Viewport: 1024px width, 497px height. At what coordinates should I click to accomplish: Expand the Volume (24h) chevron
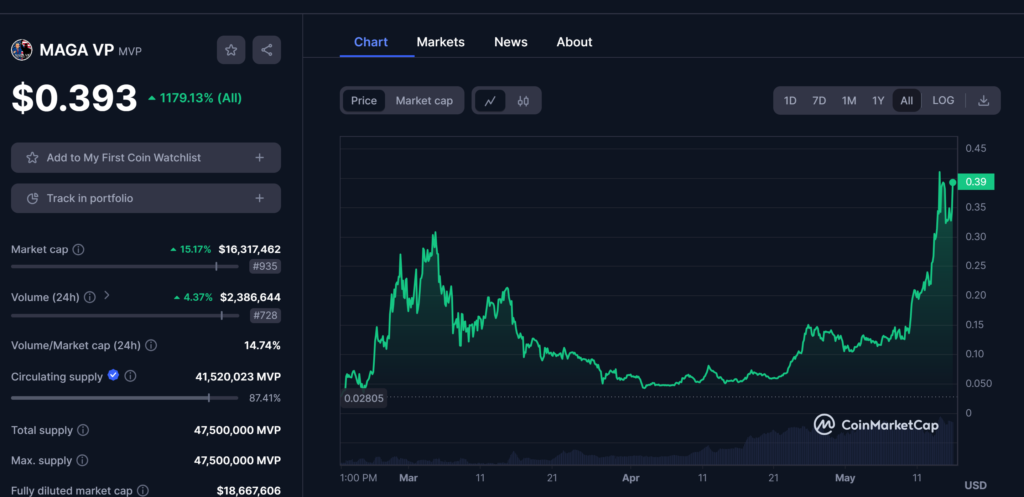click(107, 296)
